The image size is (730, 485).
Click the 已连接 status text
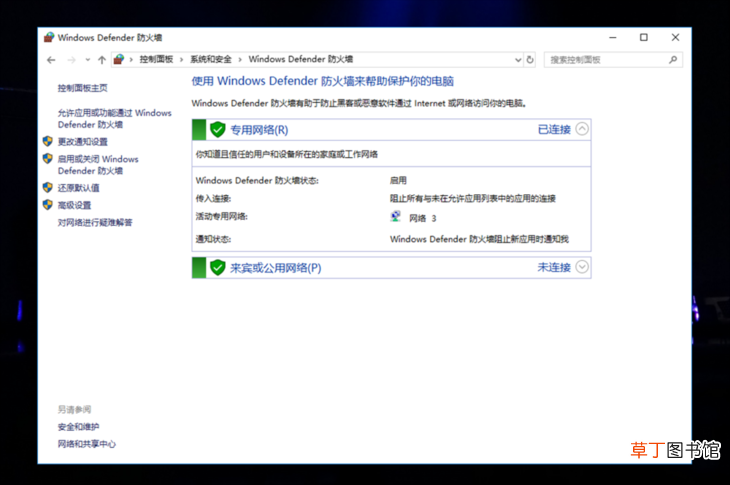(x=554, y=129)
